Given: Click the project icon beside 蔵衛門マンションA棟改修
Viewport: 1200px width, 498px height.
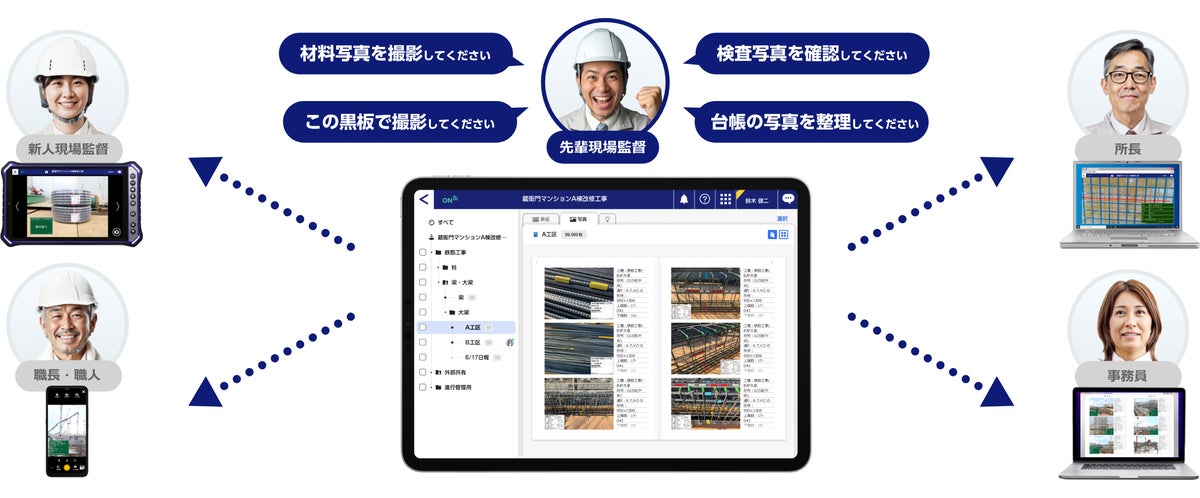Looking at the screenshot, I should 431,237.
